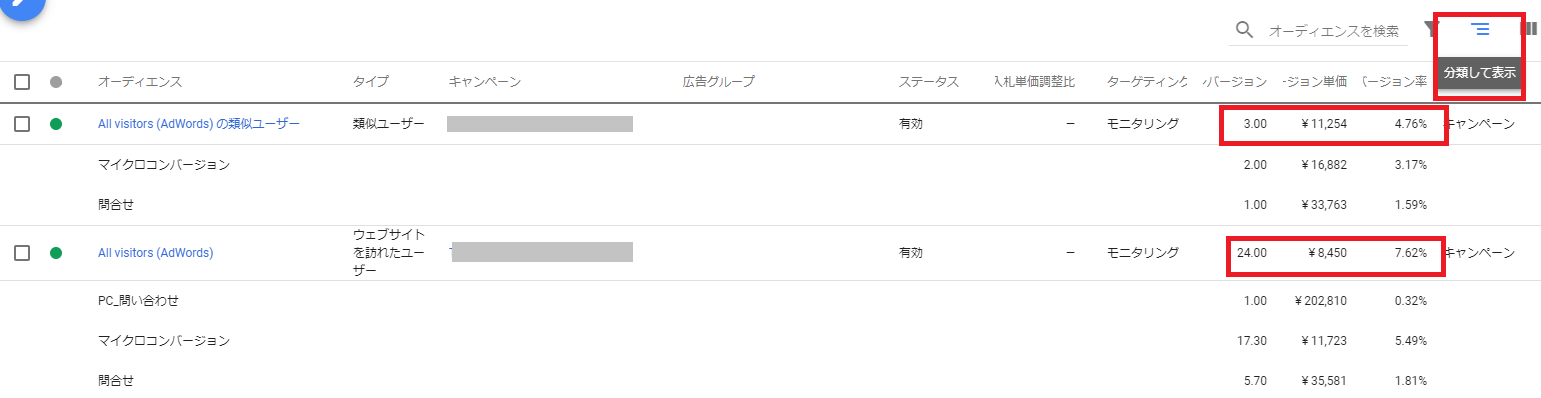This screenshot has width=1541, height=398.
Task: Open All visitors (AdWords) の類似ユーザー link
Action: point(199,124)
